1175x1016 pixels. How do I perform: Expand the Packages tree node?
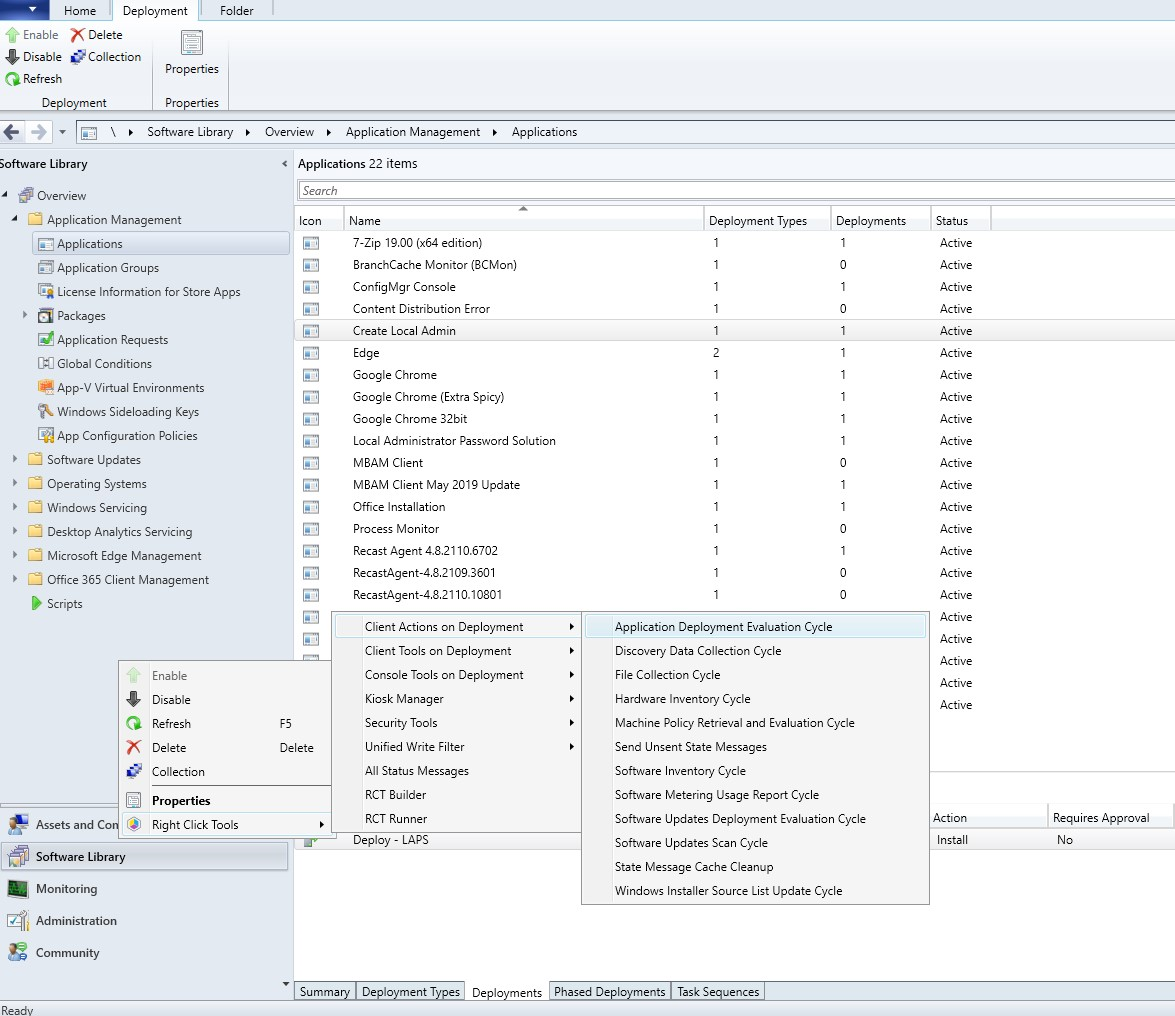25,316
